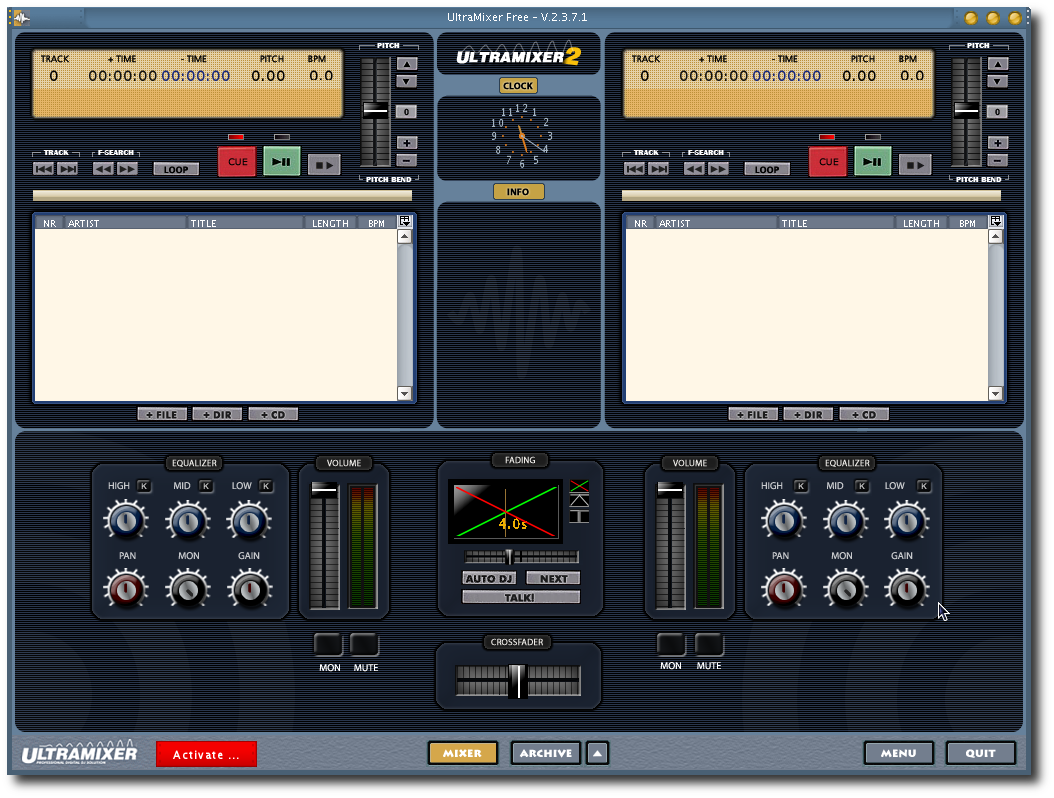Hit stop button on the right deck

point(915,165)
